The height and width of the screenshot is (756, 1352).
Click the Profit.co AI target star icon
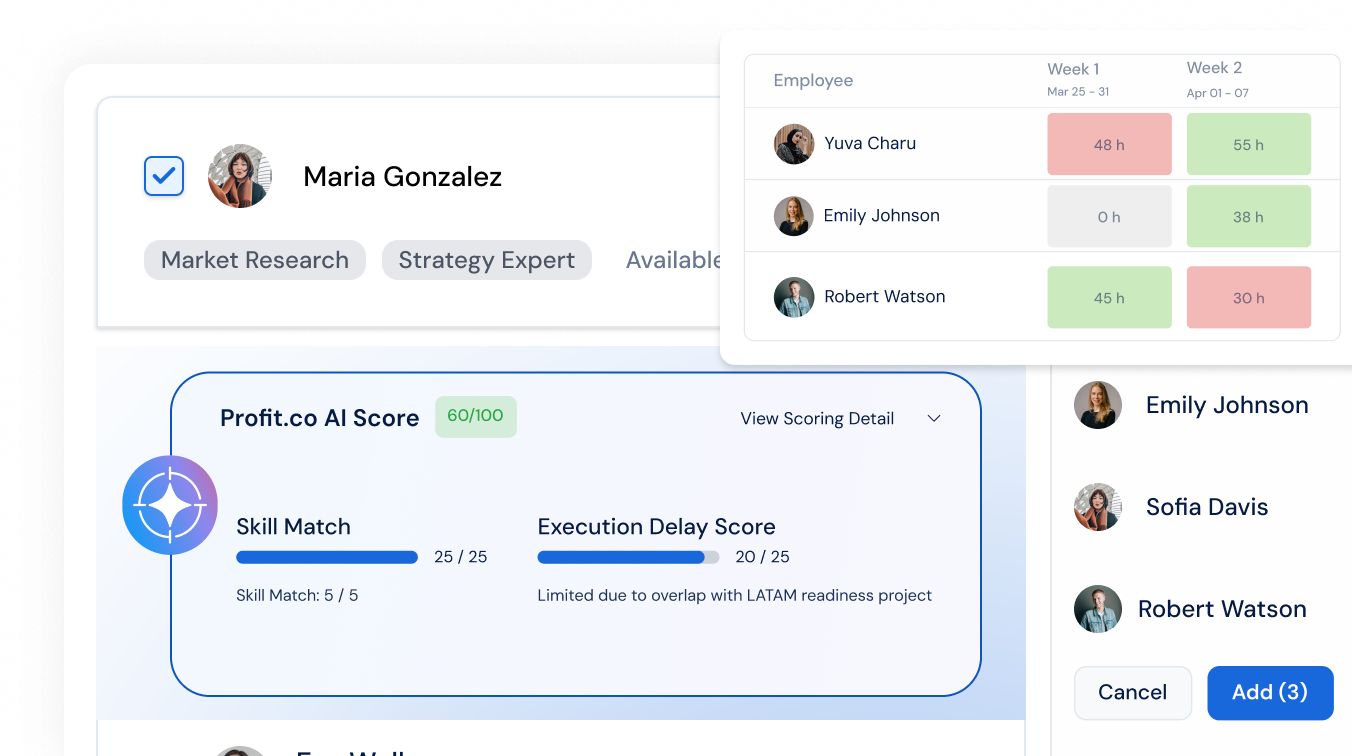[x=170, y=505]
